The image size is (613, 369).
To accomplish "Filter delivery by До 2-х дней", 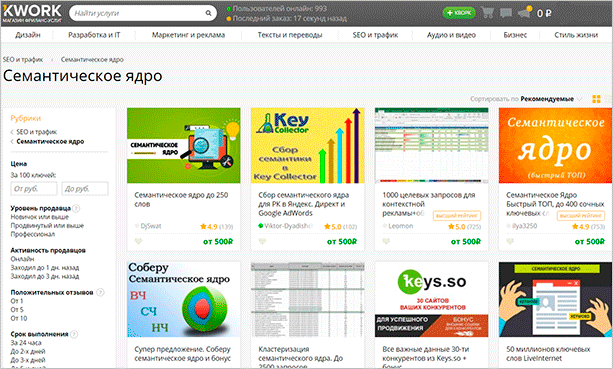I will coord(28,351).
